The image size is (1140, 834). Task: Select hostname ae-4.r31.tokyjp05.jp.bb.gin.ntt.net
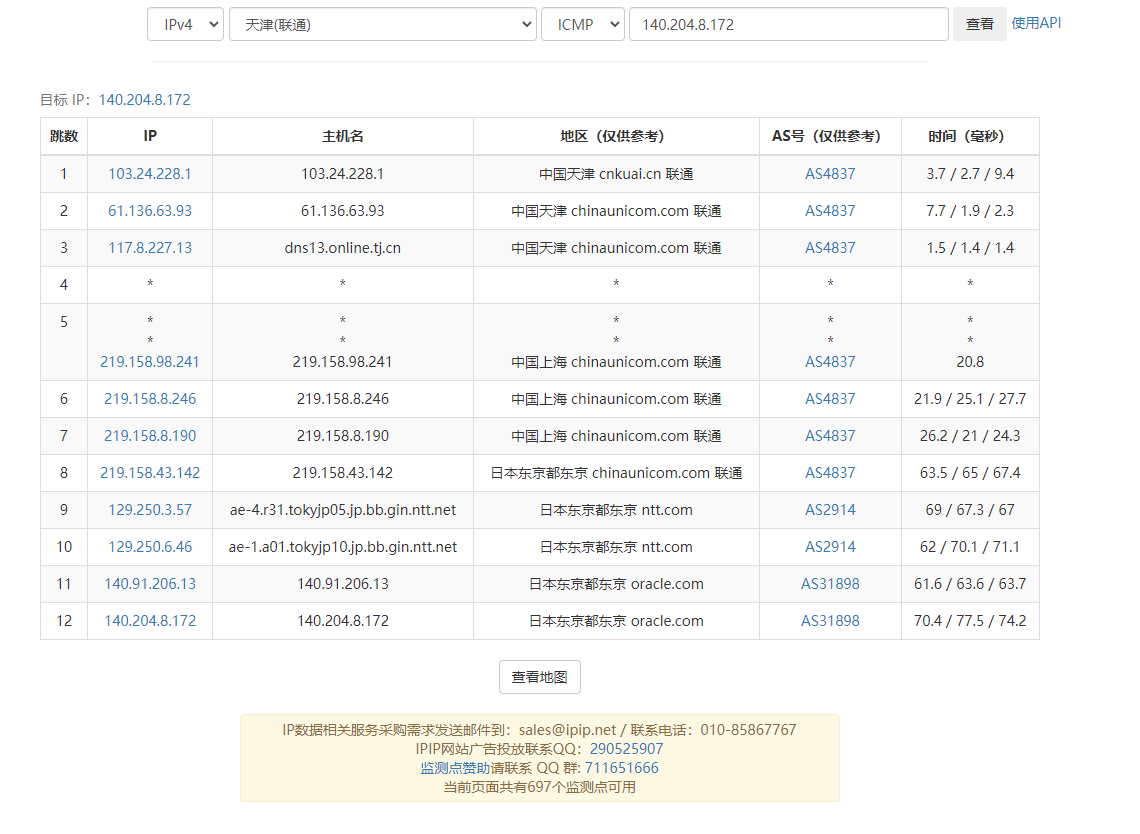[x=342, y=510]
